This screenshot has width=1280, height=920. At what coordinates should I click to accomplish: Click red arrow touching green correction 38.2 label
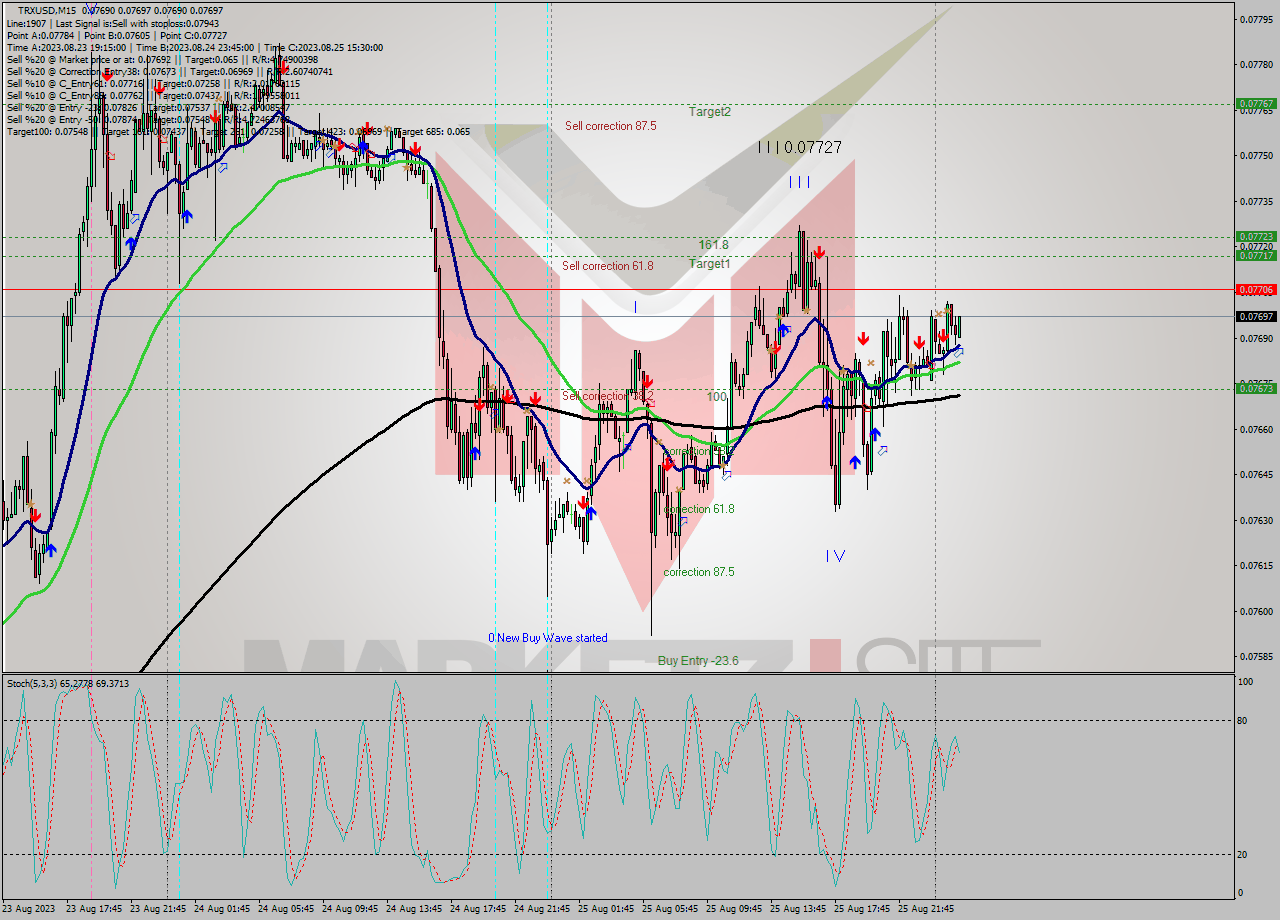(x=667, y=463)
